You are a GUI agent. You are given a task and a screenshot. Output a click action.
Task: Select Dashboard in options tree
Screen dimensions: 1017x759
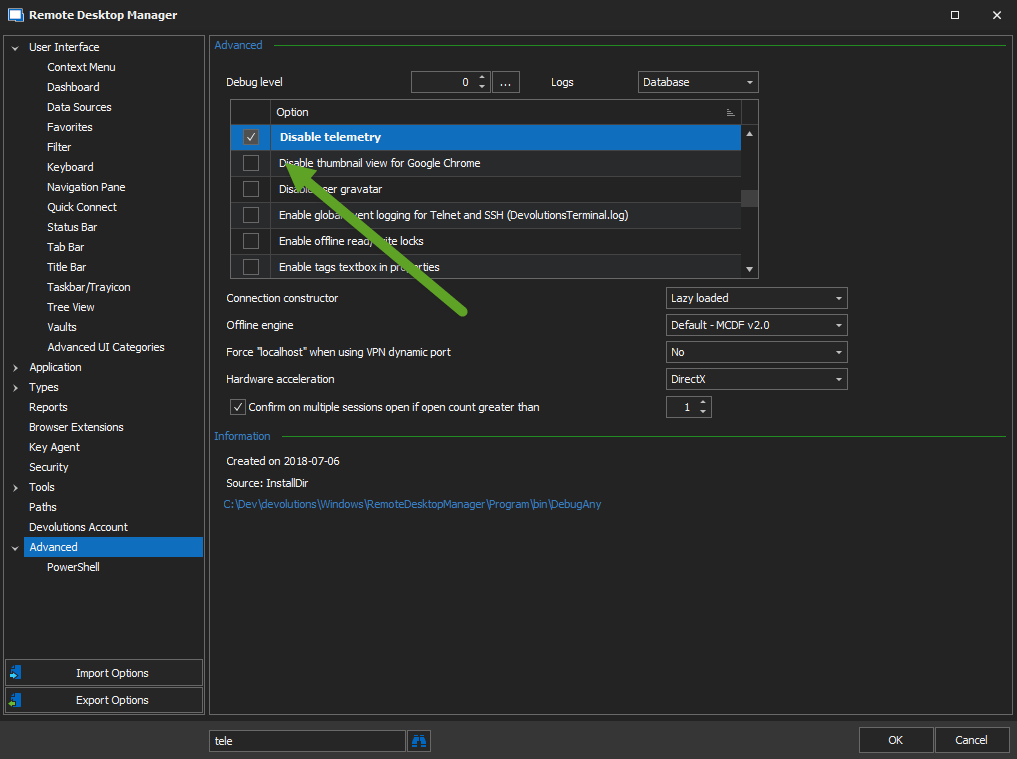coord(73,87)
